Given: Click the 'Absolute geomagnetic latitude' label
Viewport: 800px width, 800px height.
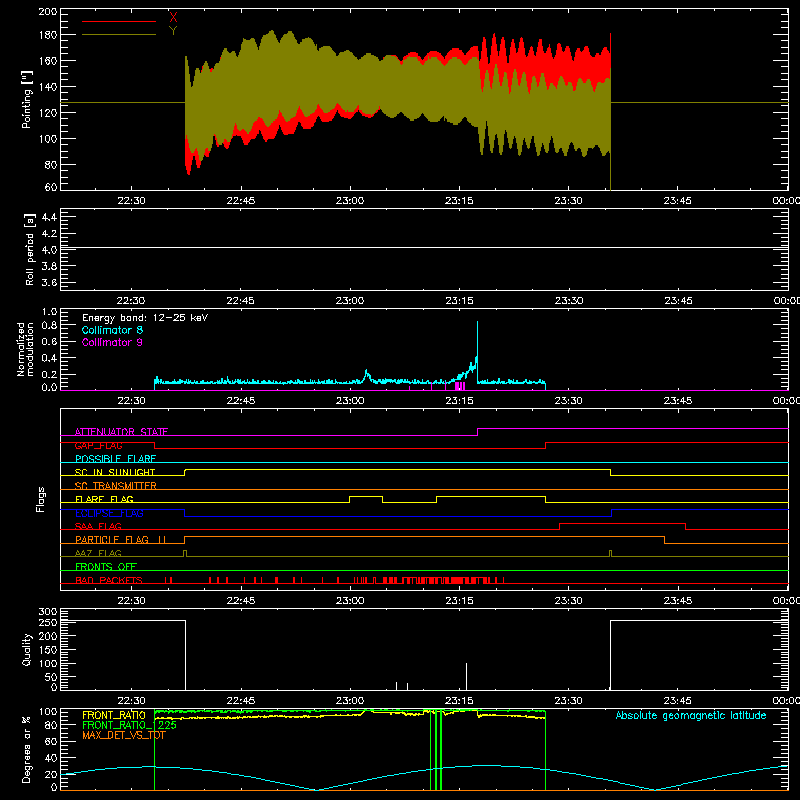Looking at the screenshot, I should tap(691, 716).
